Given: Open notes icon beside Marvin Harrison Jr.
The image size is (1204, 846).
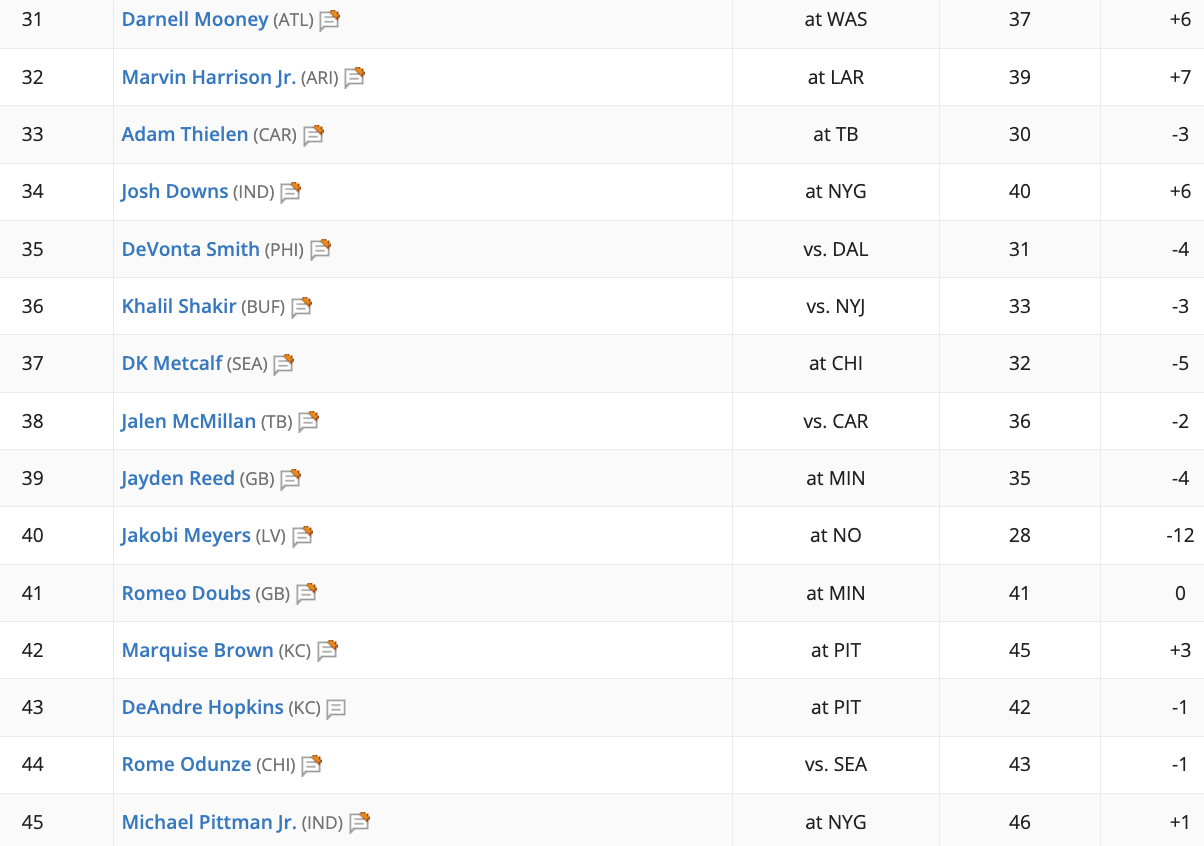Looking at the screenshot, I should tap(355, 77).
